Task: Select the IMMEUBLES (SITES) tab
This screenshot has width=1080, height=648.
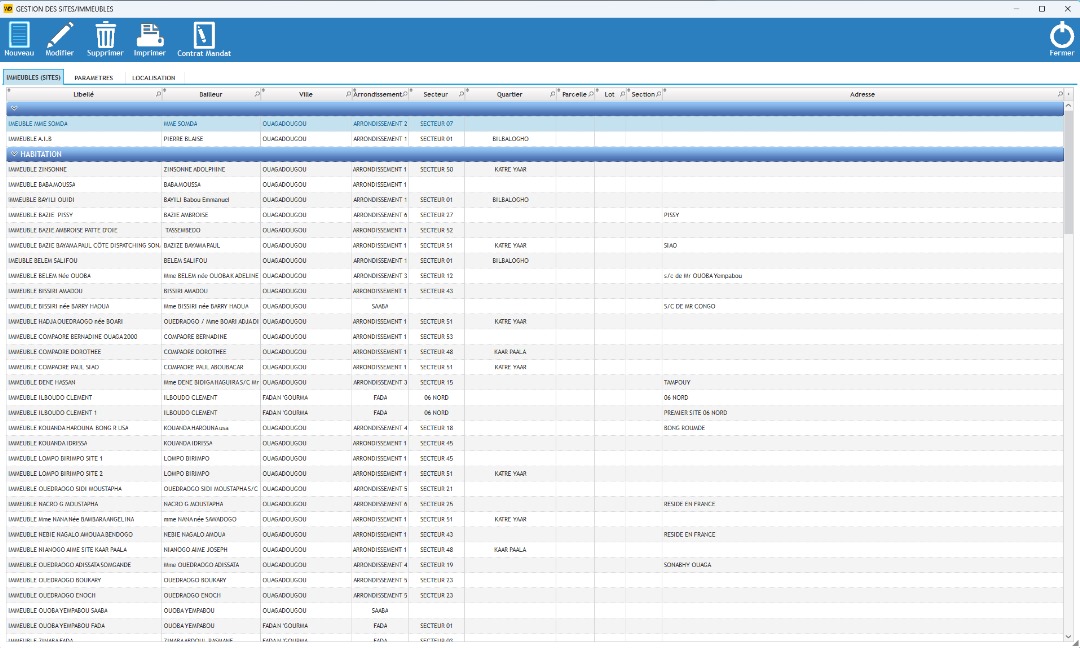Action: [x=33, y=77]
